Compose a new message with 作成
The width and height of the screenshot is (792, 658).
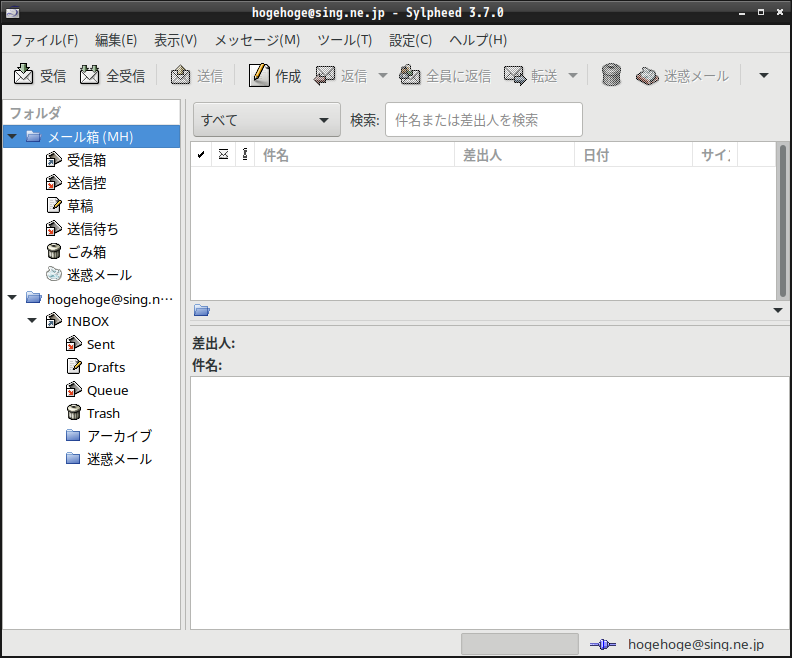(x=275, y=75)
